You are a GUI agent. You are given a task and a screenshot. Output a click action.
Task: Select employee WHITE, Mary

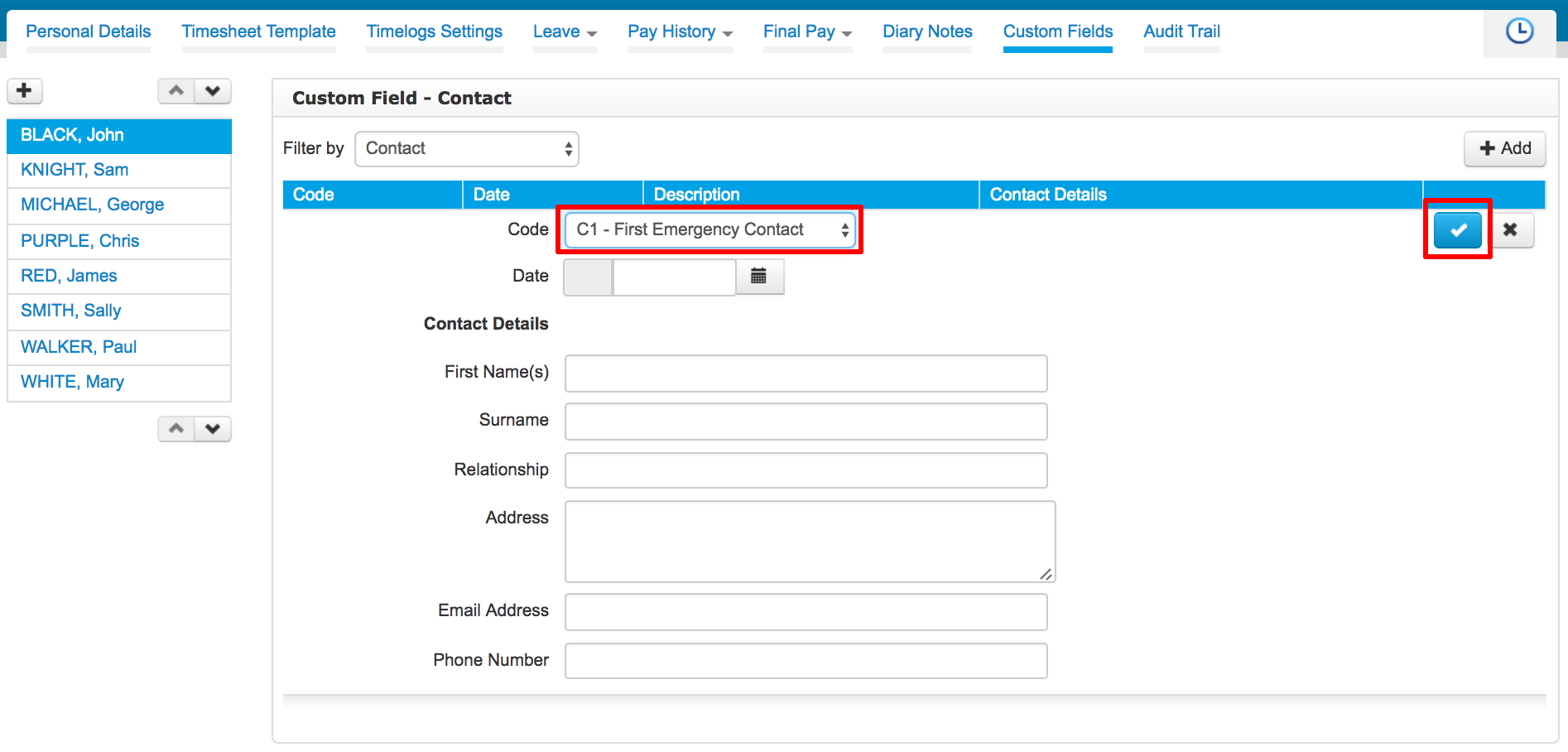coord(119,383)
